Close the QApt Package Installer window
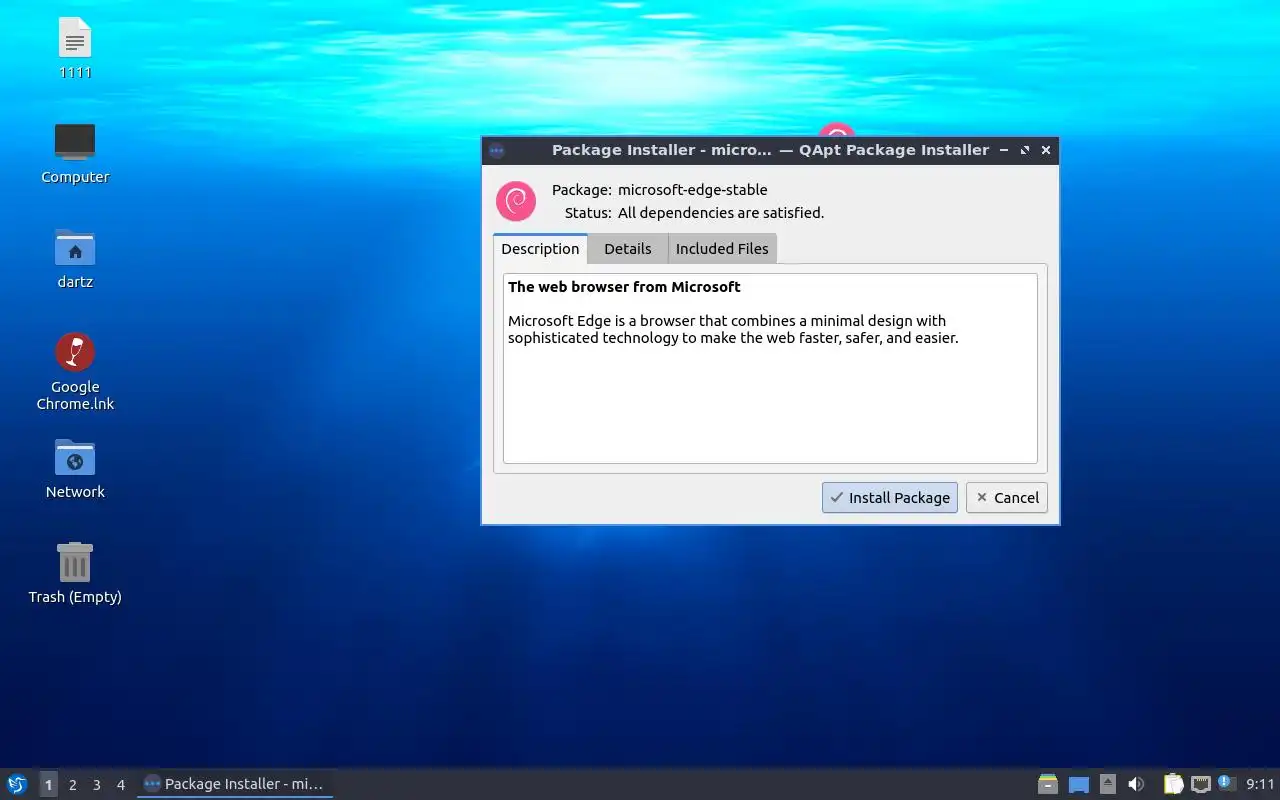This screenshot has height=800, width=1280. click(x=1046, y=150)
